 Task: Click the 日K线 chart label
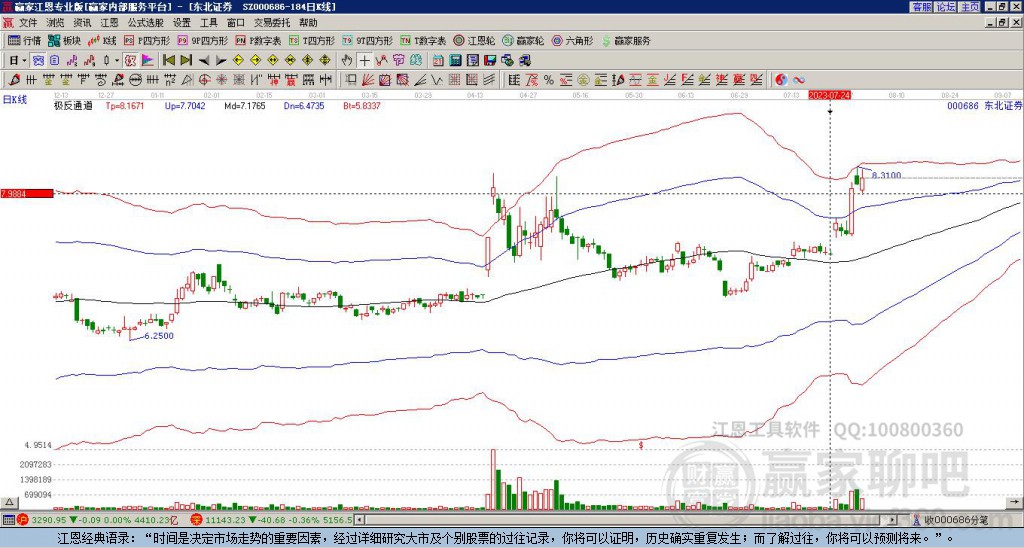tap(15, 99)
